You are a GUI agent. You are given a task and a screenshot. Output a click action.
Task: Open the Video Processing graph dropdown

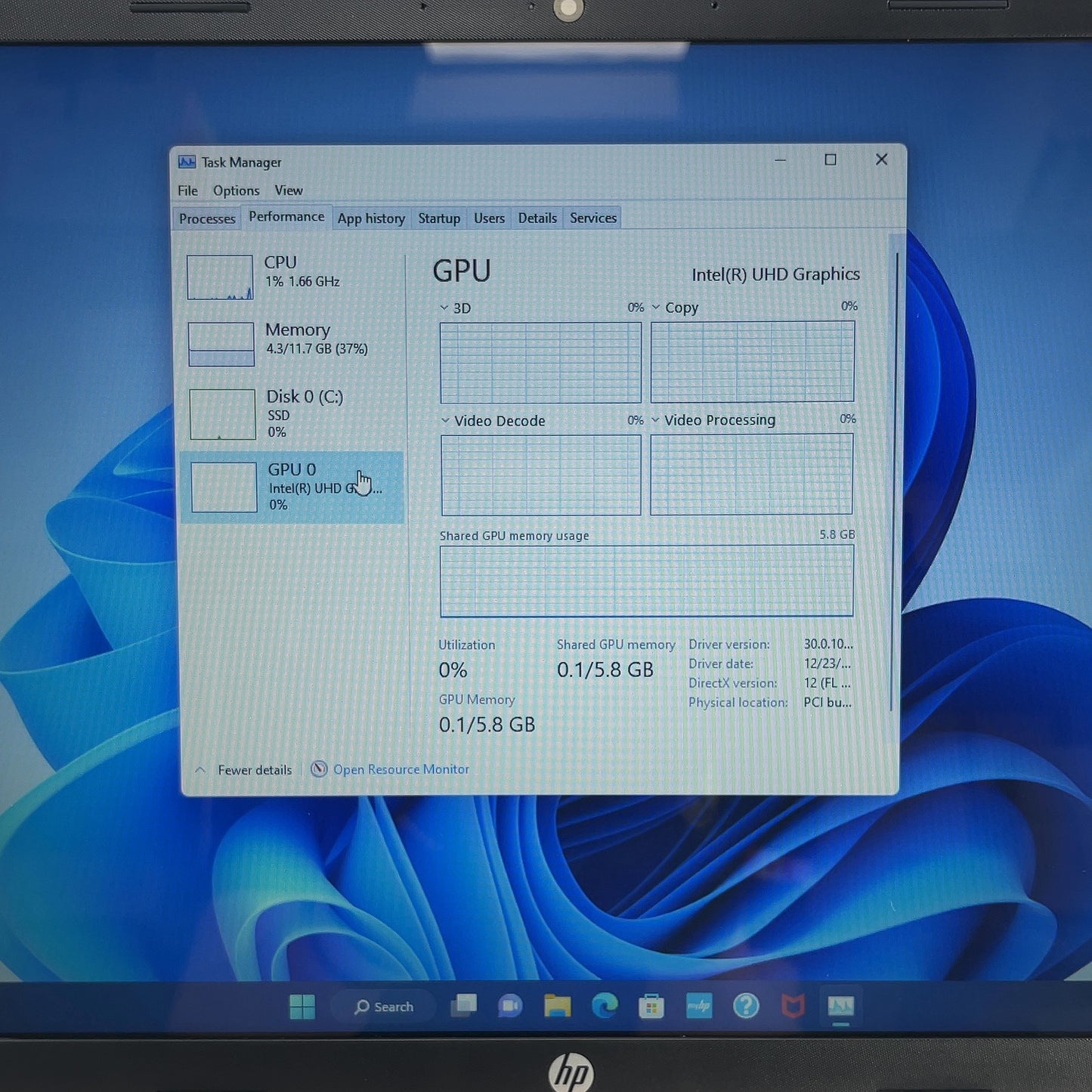pos(655,419)
